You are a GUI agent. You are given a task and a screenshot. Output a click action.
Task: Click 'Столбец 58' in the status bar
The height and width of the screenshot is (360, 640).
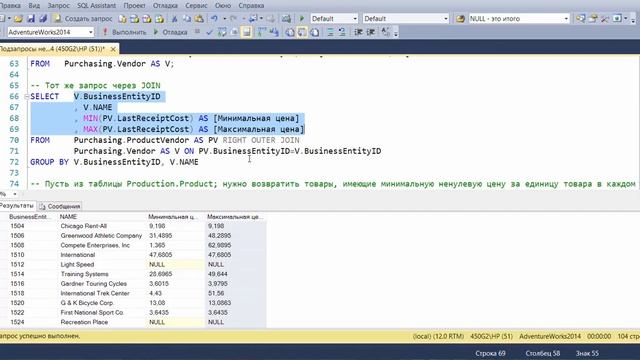(x=542, y=353)
